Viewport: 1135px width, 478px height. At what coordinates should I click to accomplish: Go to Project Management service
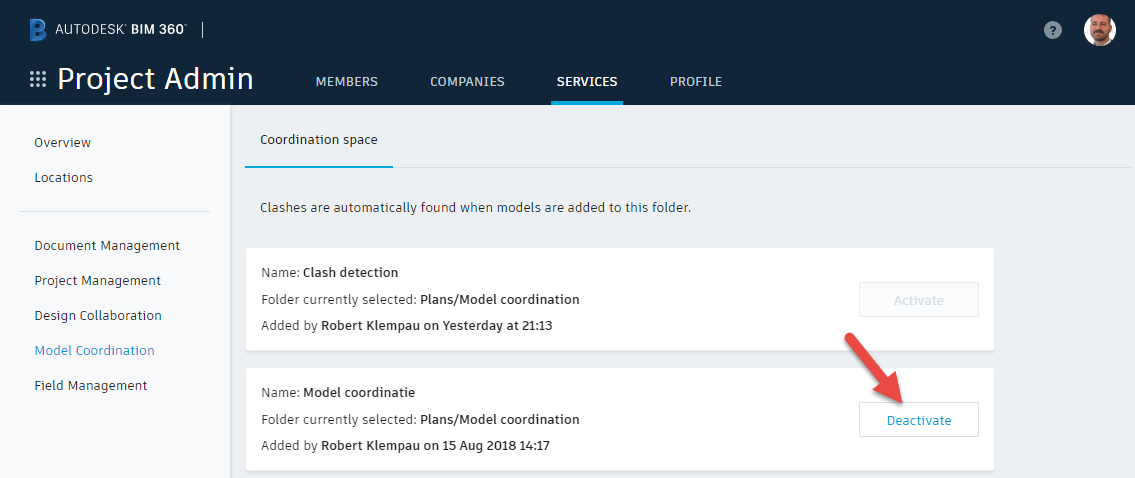tap(98, 280)
